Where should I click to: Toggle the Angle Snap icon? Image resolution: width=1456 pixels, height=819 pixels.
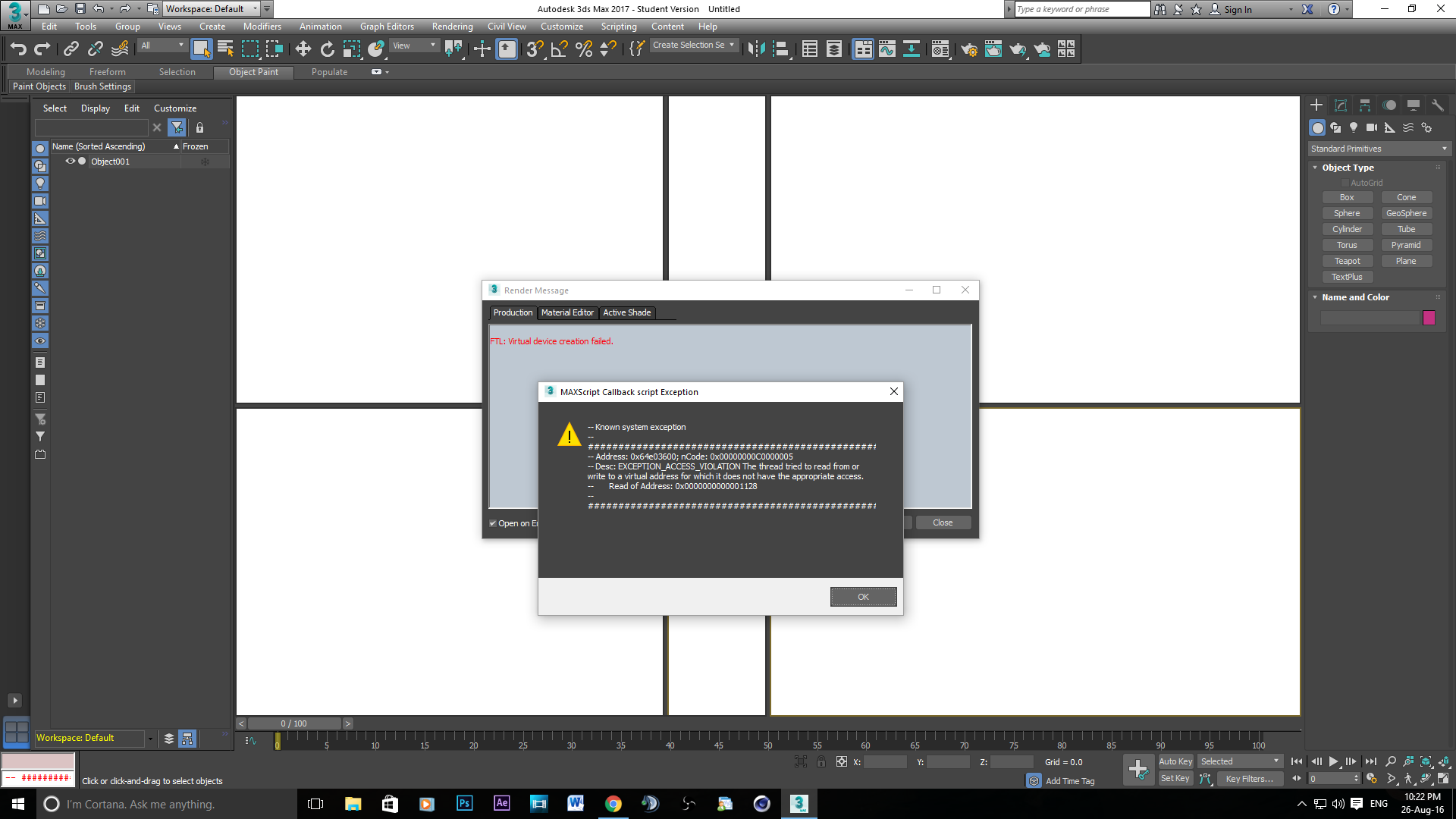560,49
